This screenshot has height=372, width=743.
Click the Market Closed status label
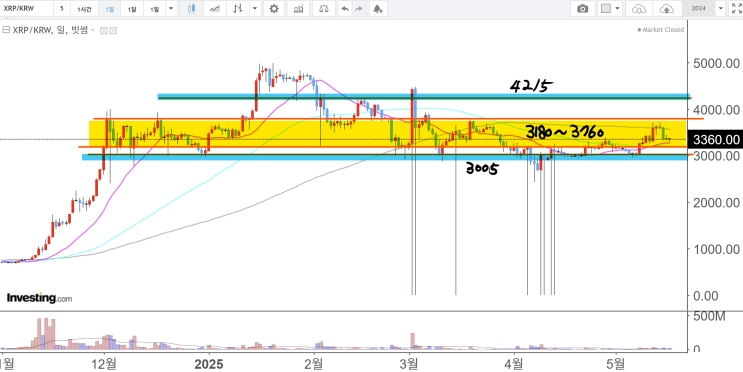[661, 29]
